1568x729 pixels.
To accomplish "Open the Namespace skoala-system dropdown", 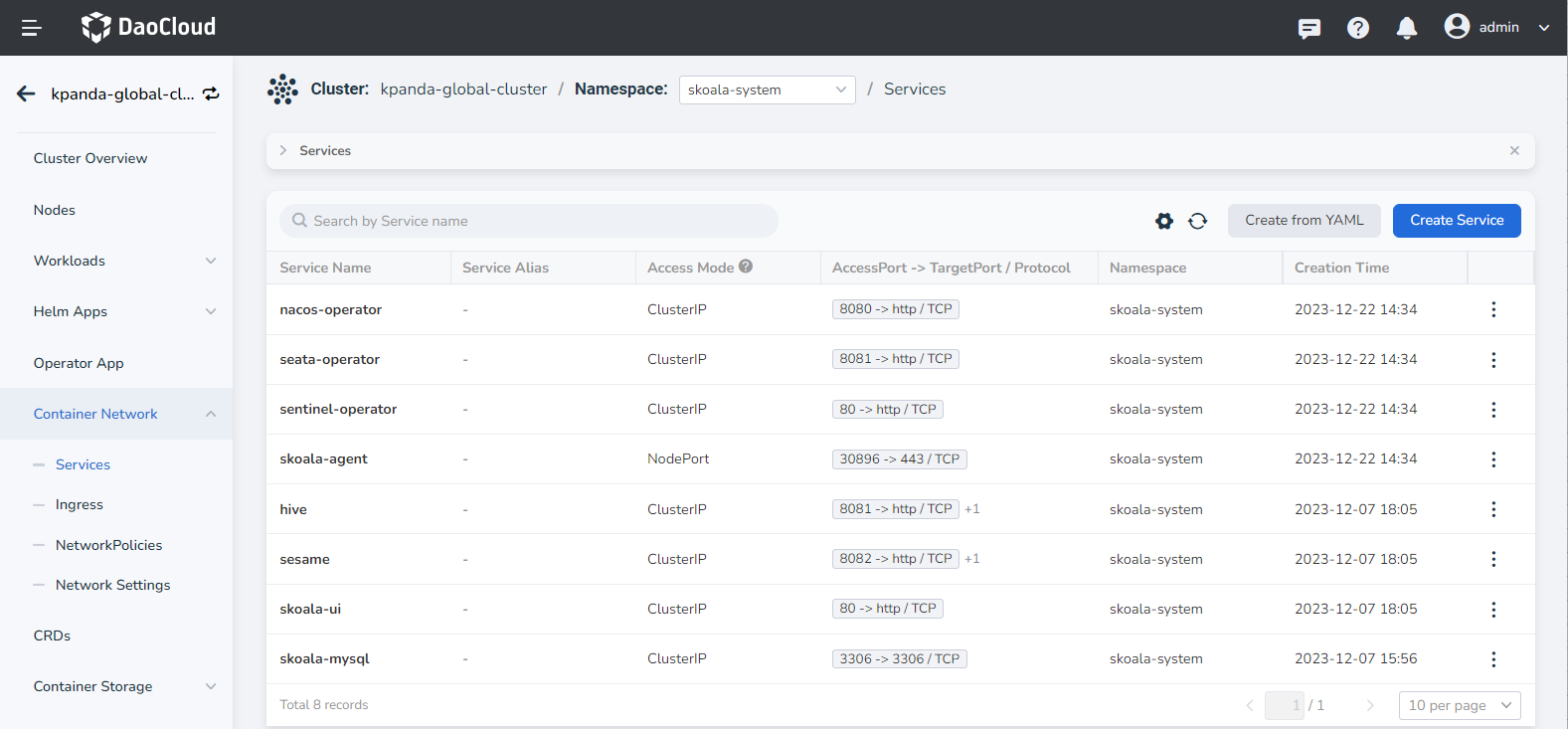I will point(767,90).
